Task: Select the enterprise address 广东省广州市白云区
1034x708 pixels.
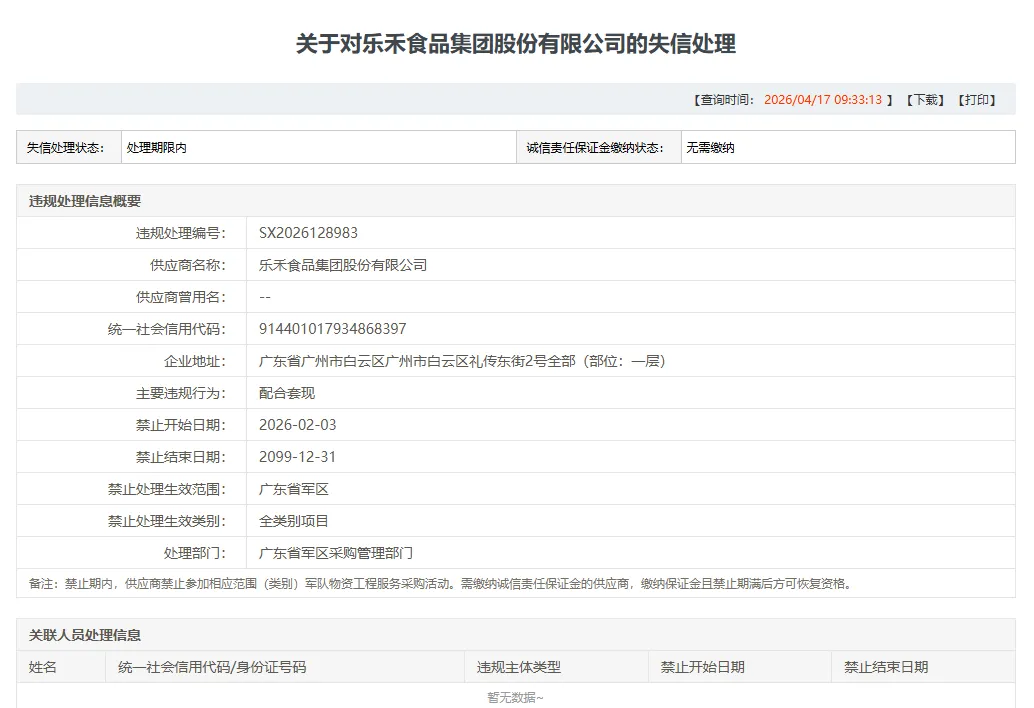Action: pyautogui.click(x=462, y=361)
